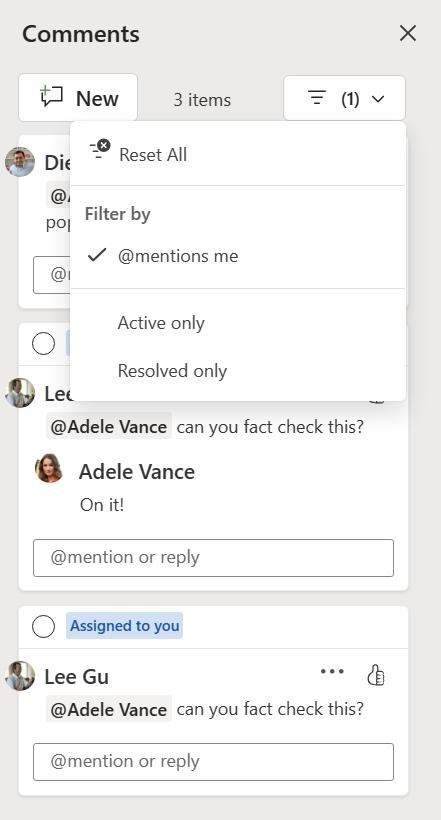This screenshot has height=820, width=441.
Task: Click the reply field in the bottom comment
Action: click(213, 761)
